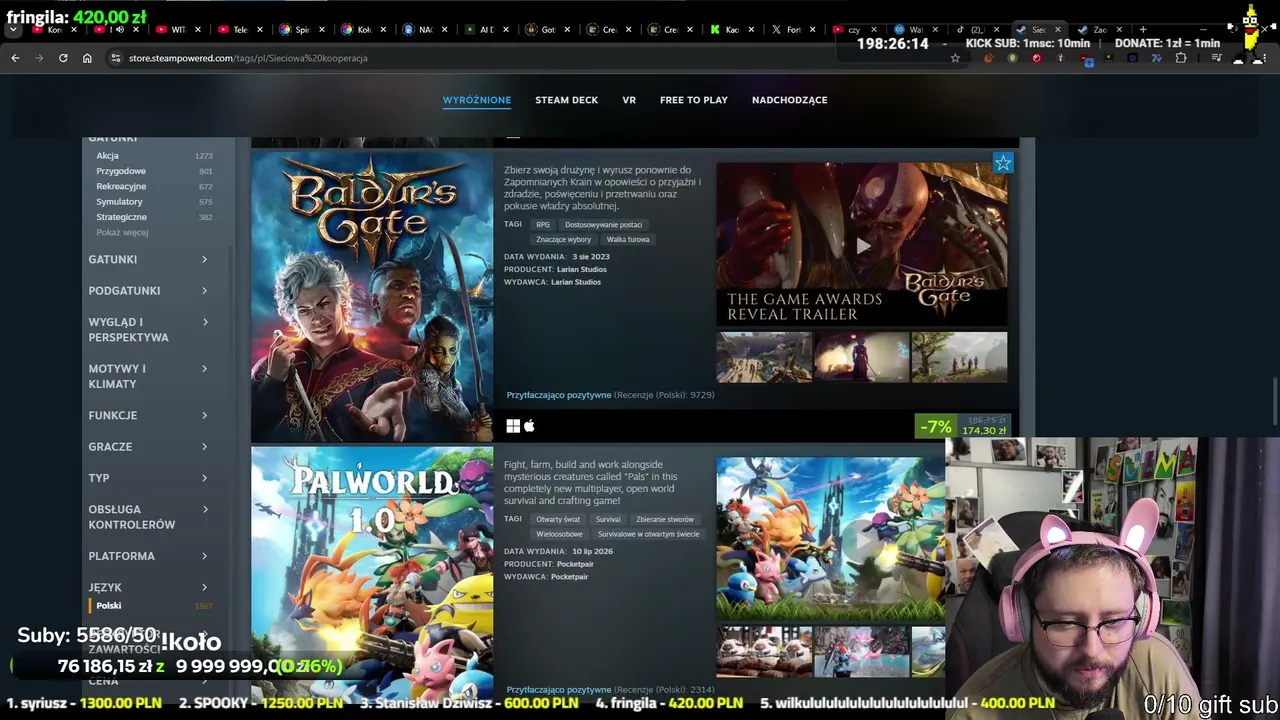Open the Nadchodzące section
This screenshot has width=1280, height=720.
[x=790, y=100]
